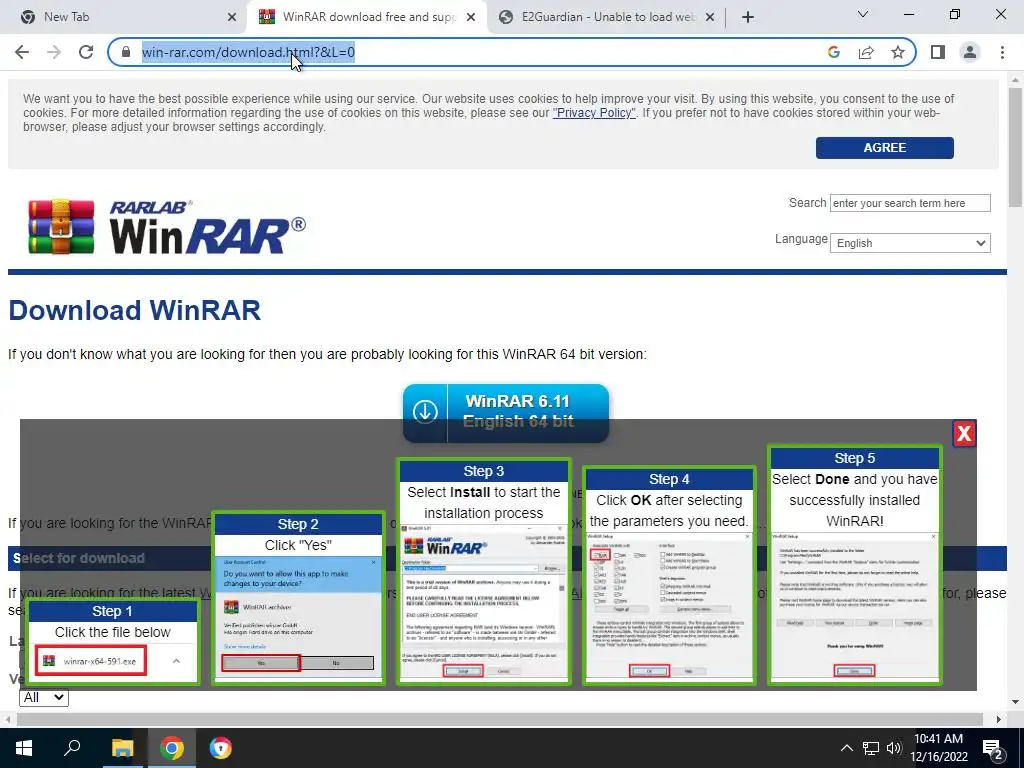Close the WinRAR download tab
Viewport: 1024px width, 768px height.
[x=471, y=17]
